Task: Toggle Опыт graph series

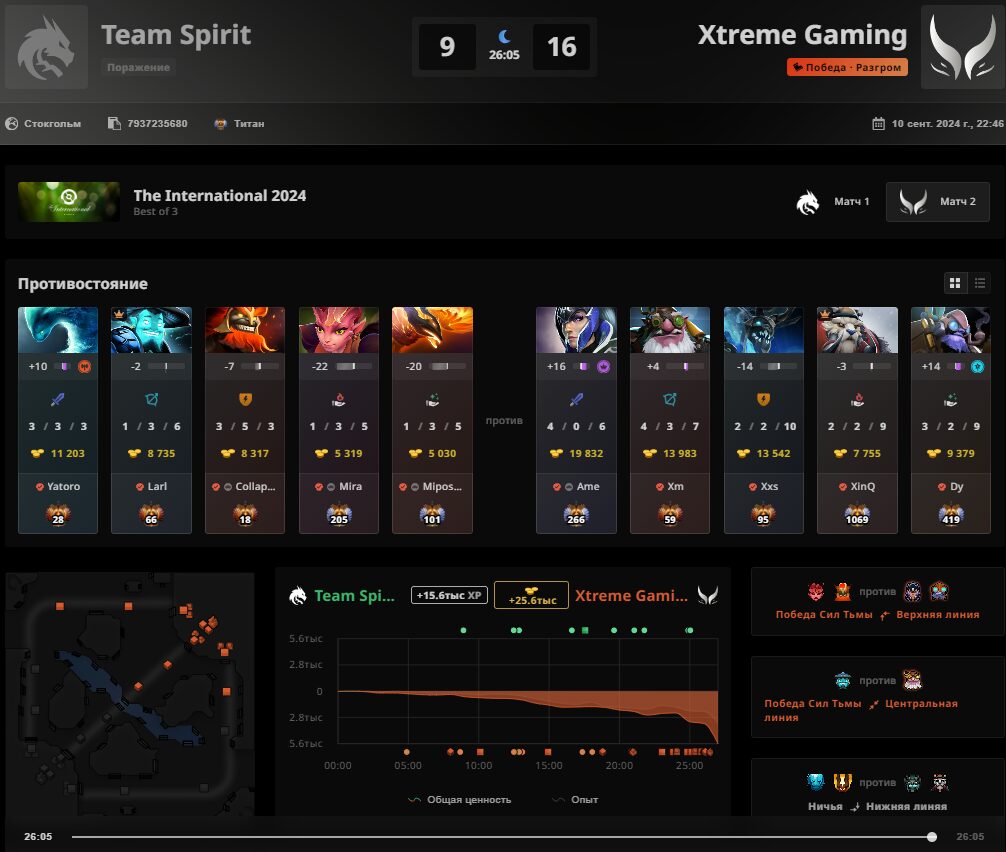Action: tap(575, 799)
